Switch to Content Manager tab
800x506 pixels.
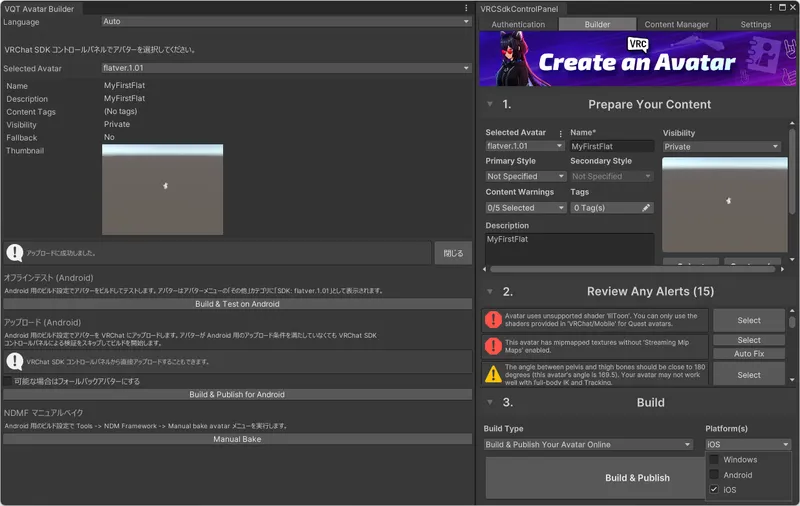pos(676,24)
